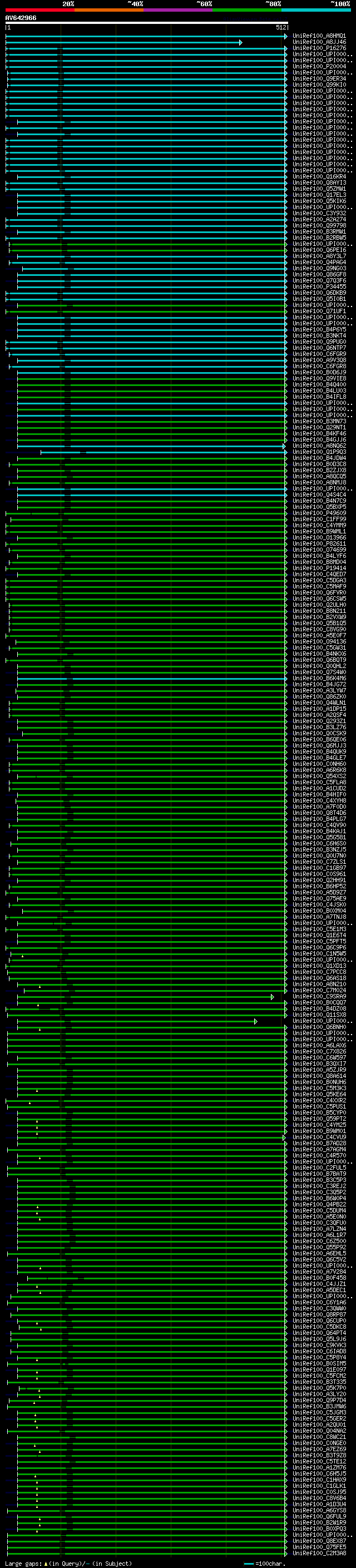Image resolution: width=356 pixels, height=1568 pixels.
Task: Select label UniRef100_A8N210
Action: pos(319,985)
